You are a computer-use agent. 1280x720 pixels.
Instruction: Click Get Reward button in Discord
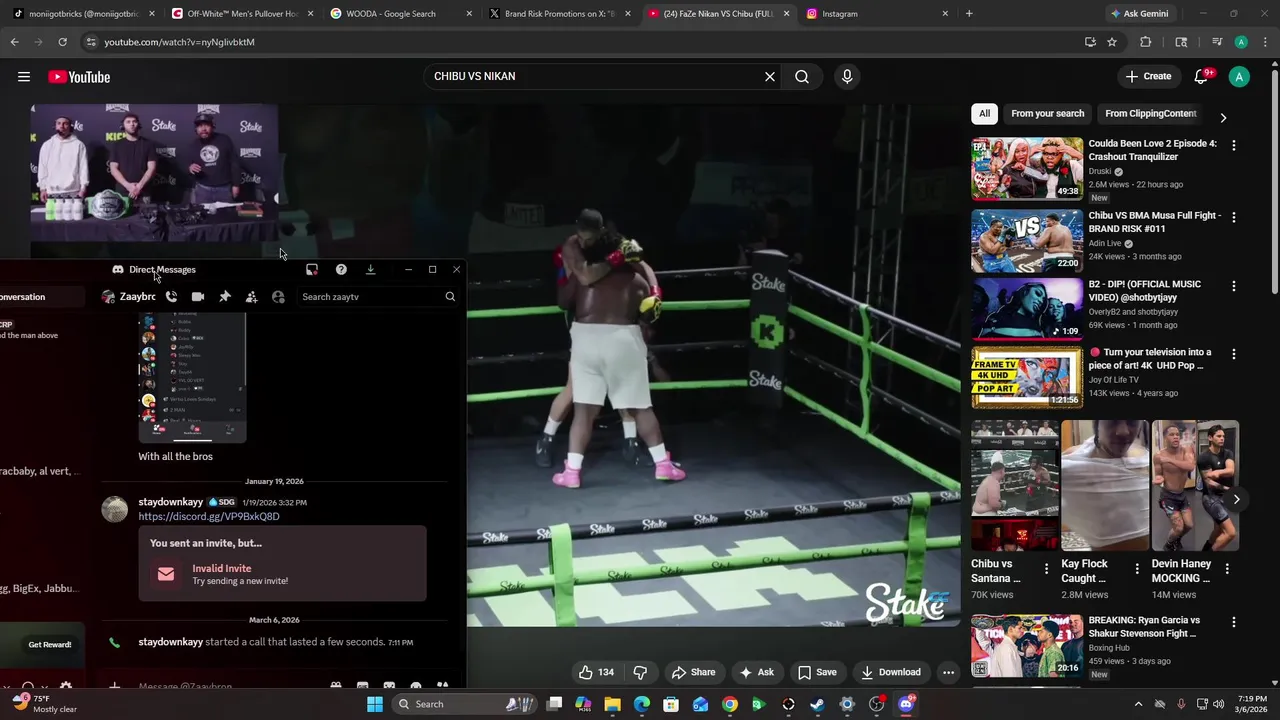50,645
